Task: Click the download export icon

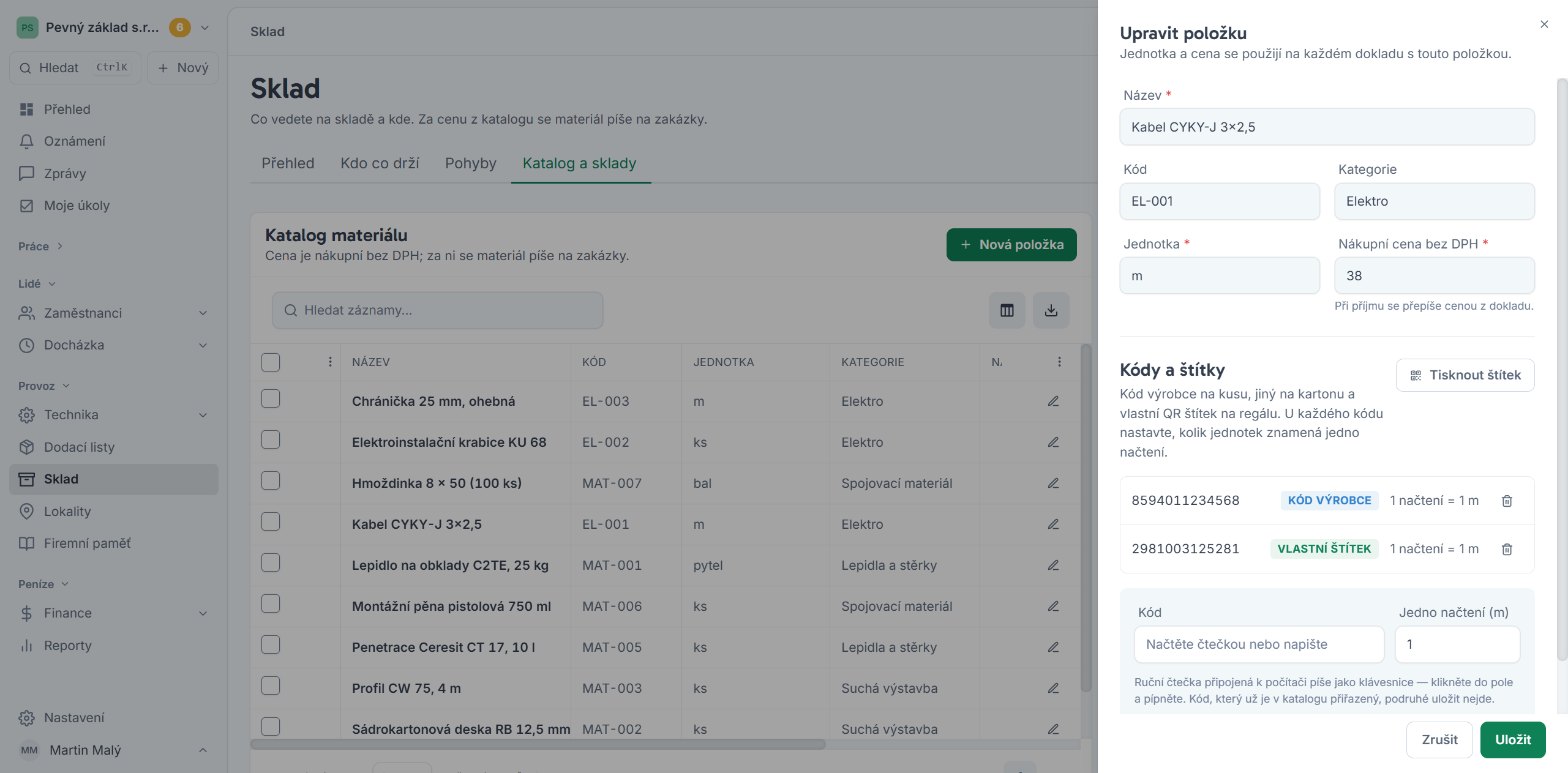Action: 1051,310
